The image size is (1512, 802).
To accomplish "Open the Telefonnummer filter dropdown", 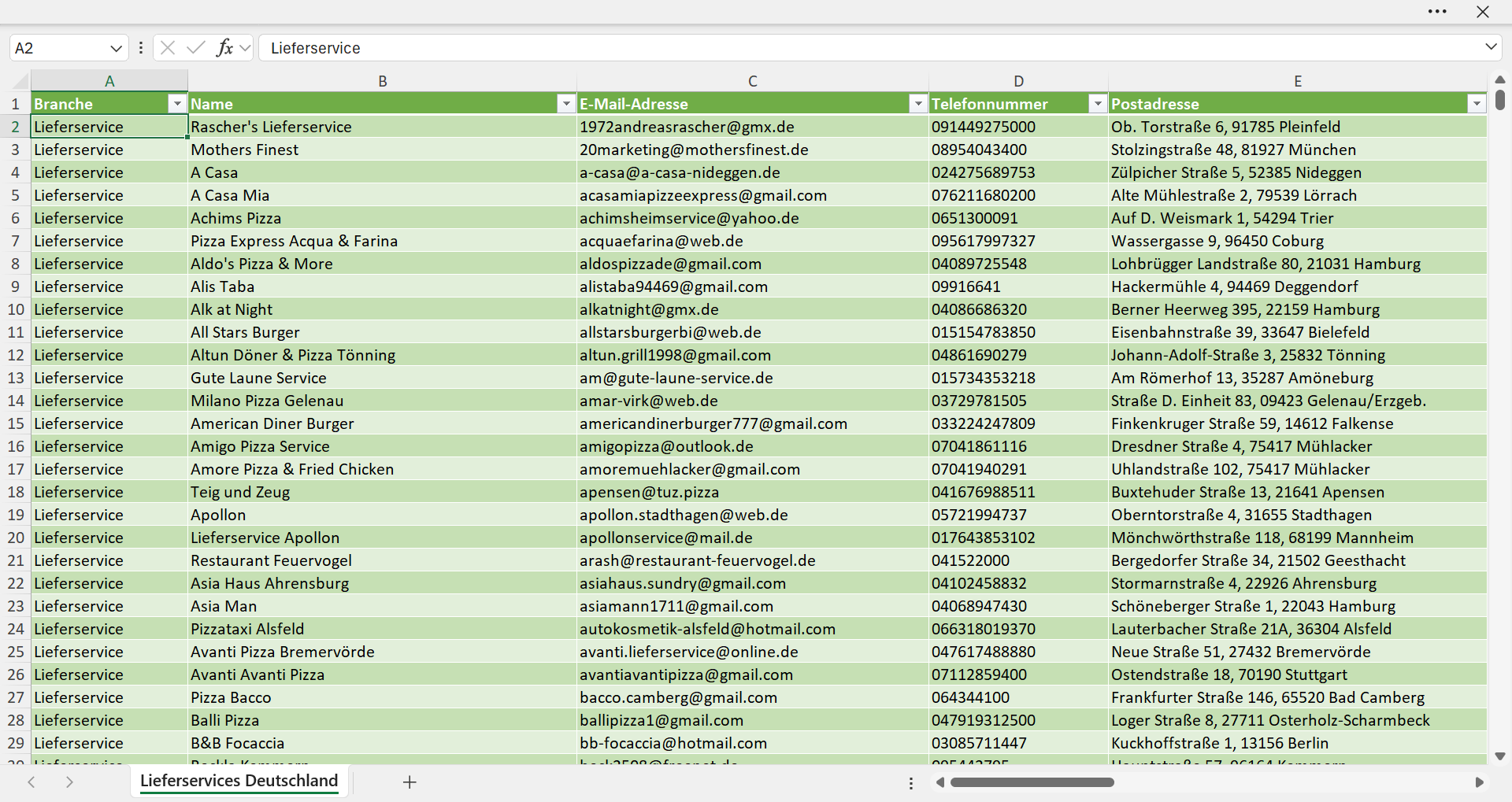I will 1098,104.
